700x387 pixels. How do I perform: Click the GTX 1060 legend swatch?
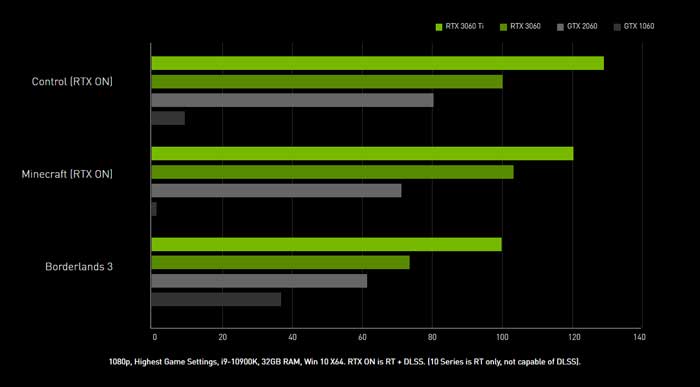pyautogui.click(x=617, y=27)
